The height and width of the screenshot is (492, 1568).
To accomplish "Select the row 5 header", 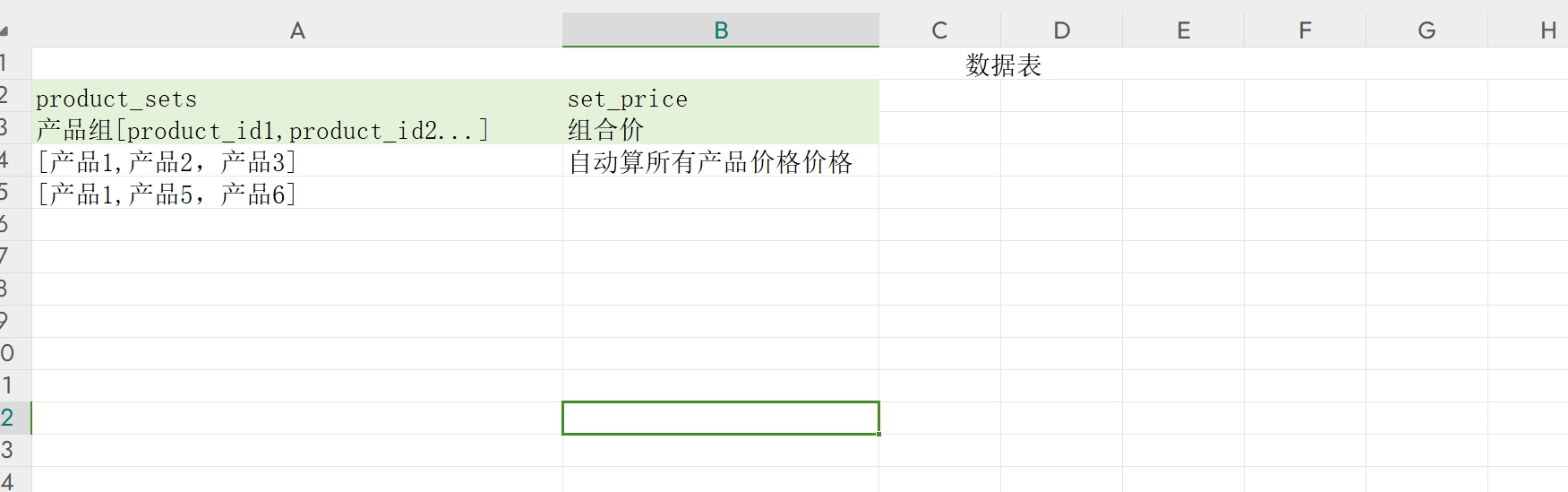I will tap(9, 193).
